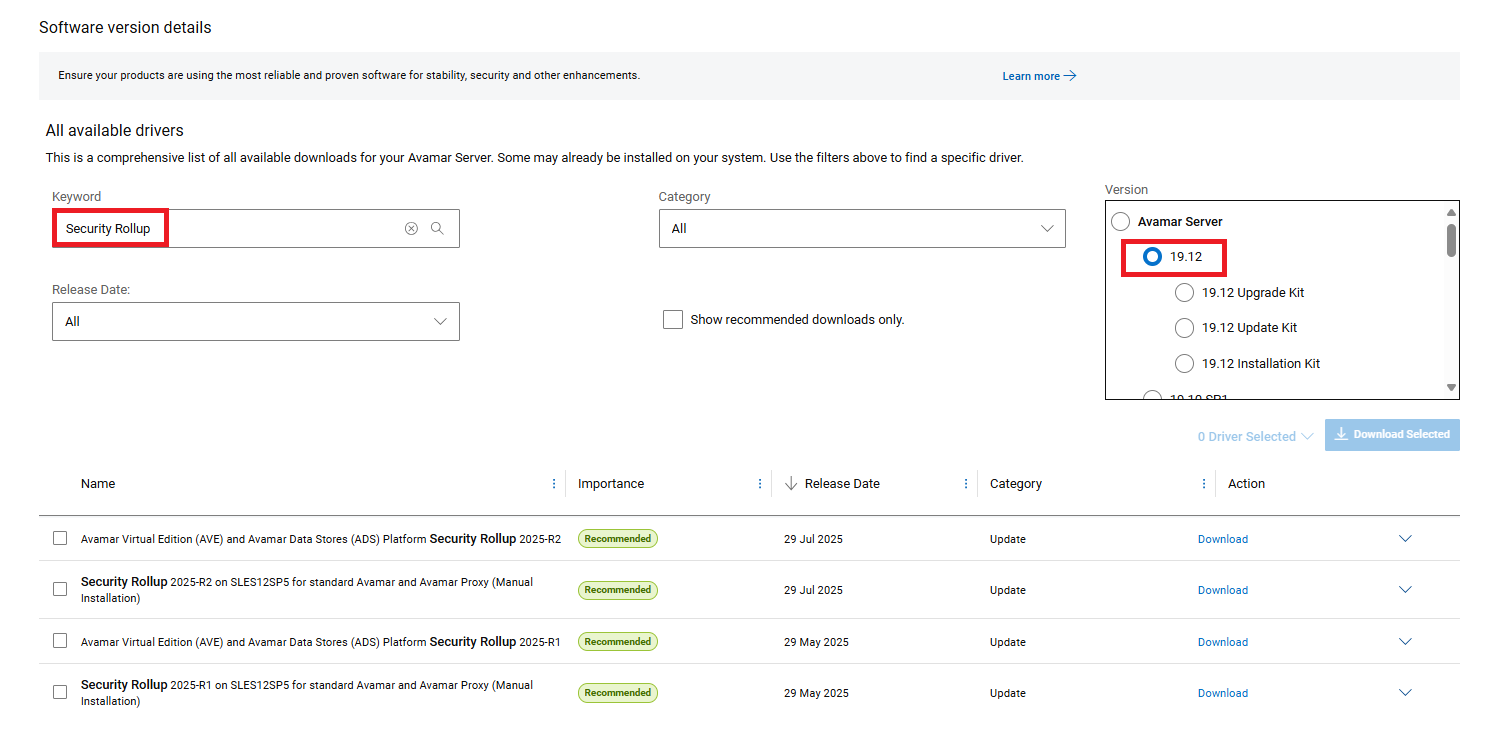Screen dimensions: 1497x754
Task: Open the Category column options menu icon
Action: pos(1203,484)
